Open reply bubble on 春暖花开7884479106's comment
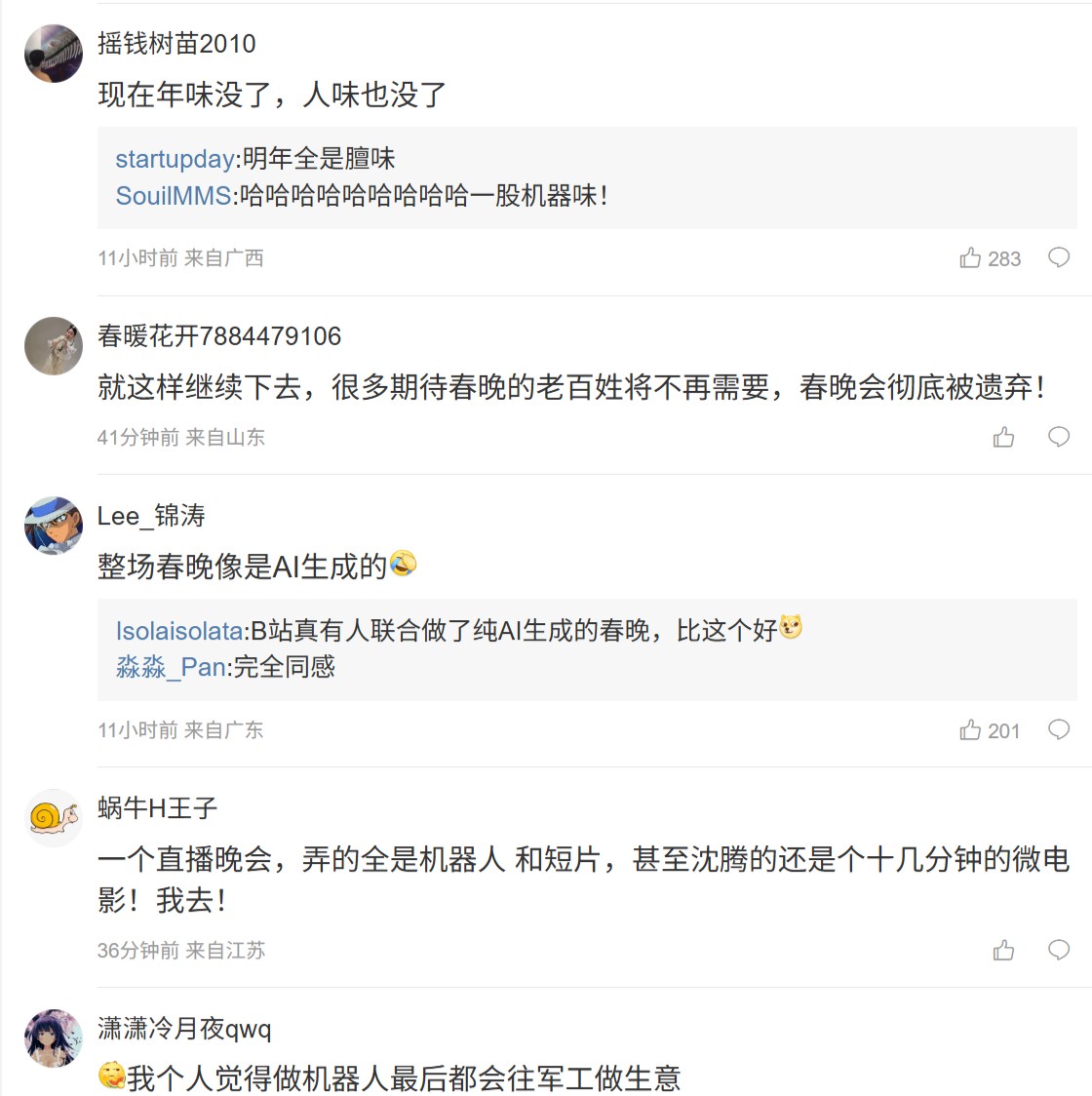The height and width of the screenshot is (1096, 1092). coord(1059,437)
